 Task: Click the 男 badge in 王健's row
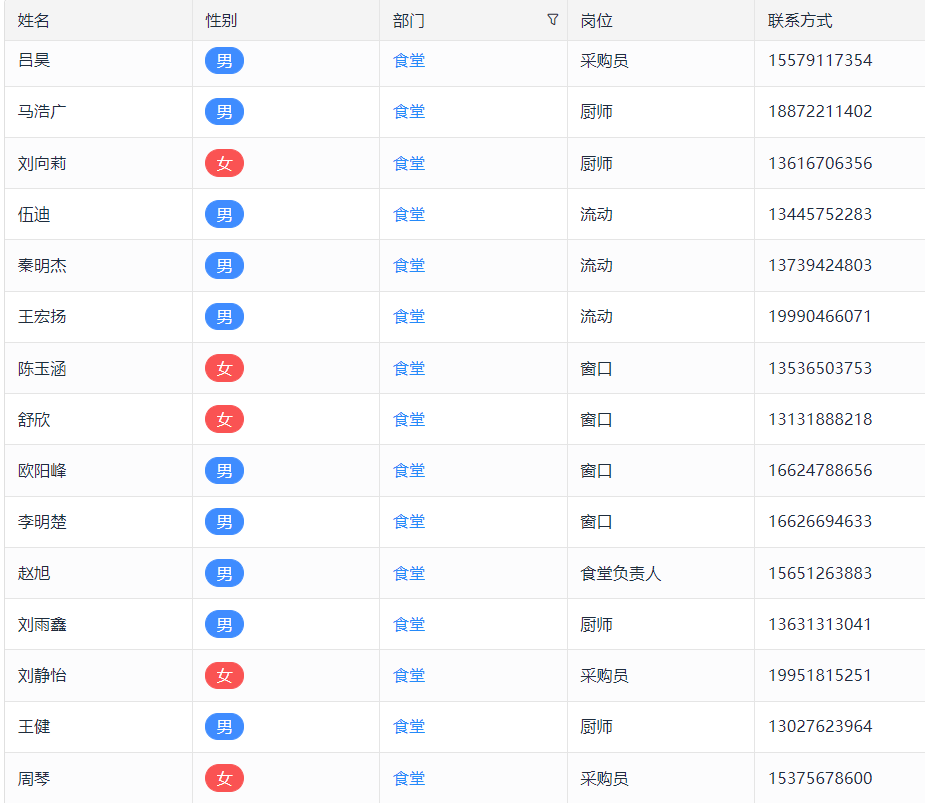click(x=224, y=726)
